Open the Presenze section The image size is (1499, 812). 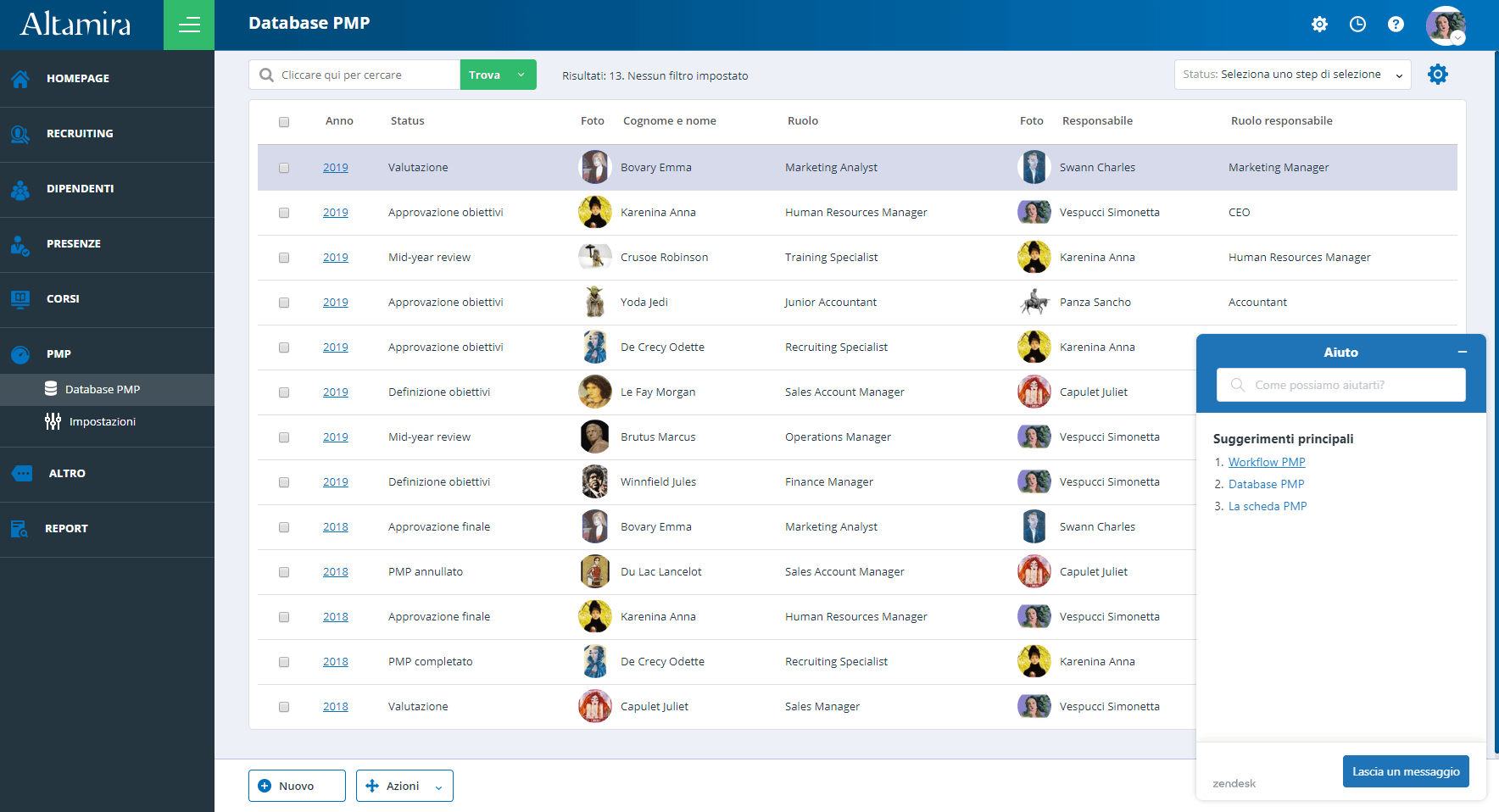point(74,243)
